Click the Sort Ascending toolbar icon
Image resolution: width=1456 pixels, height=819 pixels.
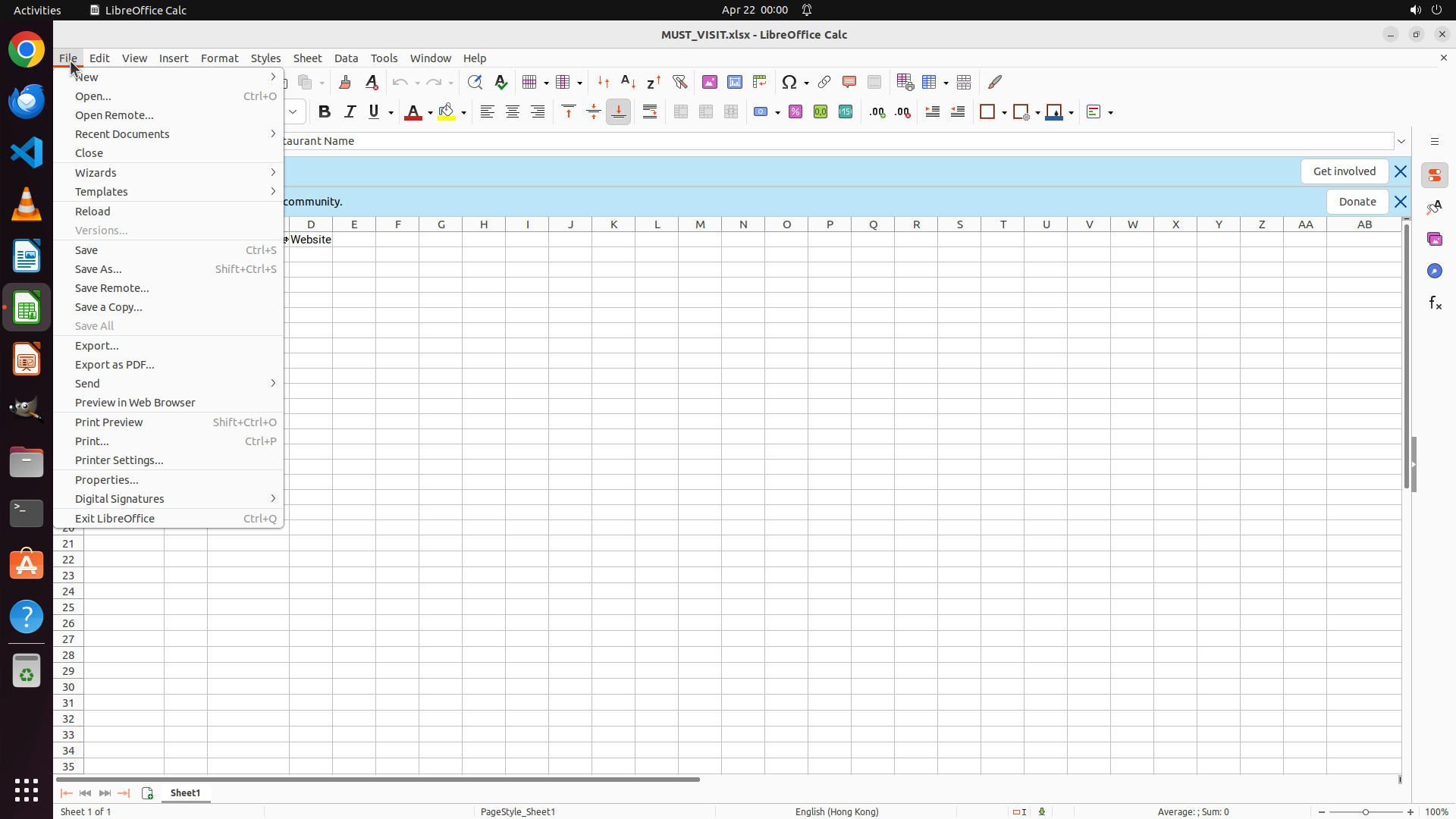coord(628,82)
